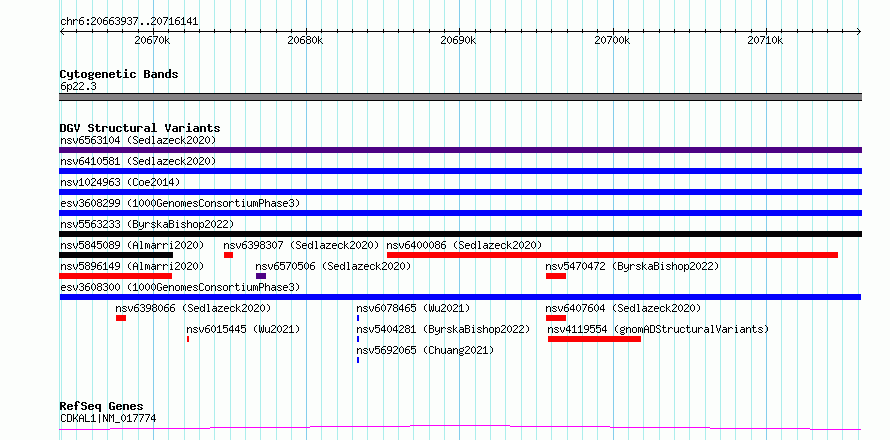Click the nsv5692065 (Chuang2021) label
Viewport: 890px width, 440px height.
point(425,350)
